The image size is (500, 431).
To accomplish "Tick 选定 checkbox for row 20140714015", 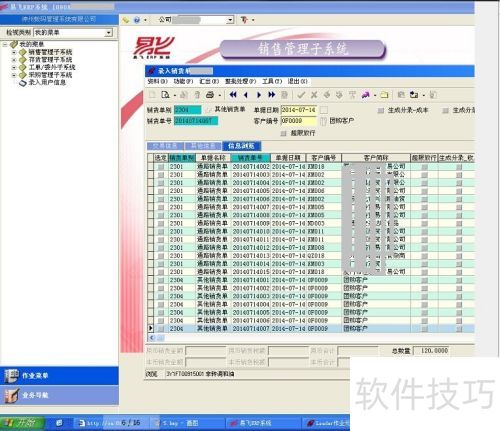I will [161, 272].
